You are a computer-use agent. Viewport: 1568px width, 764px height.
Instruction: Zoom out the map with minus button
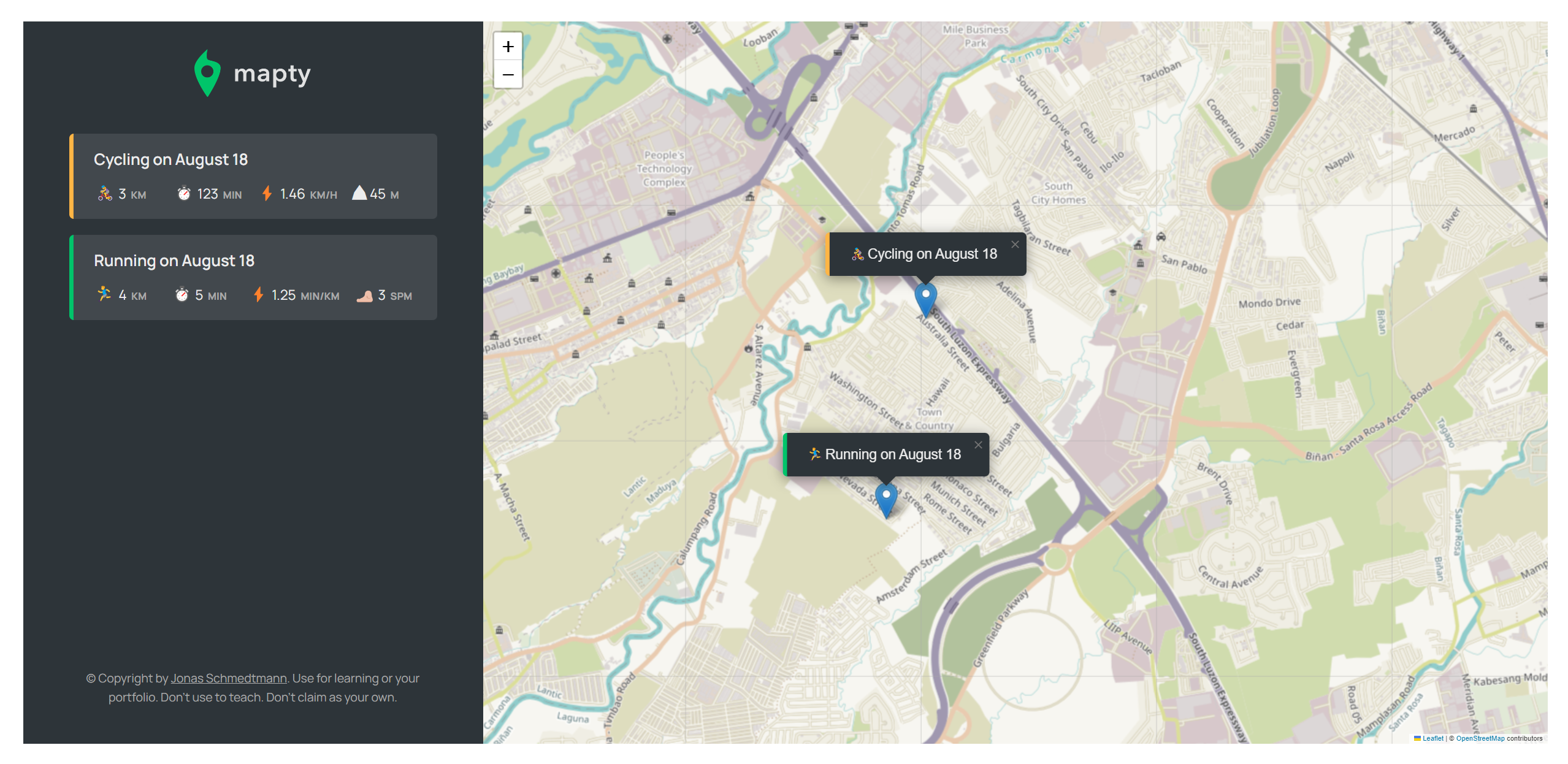[508, 74]
